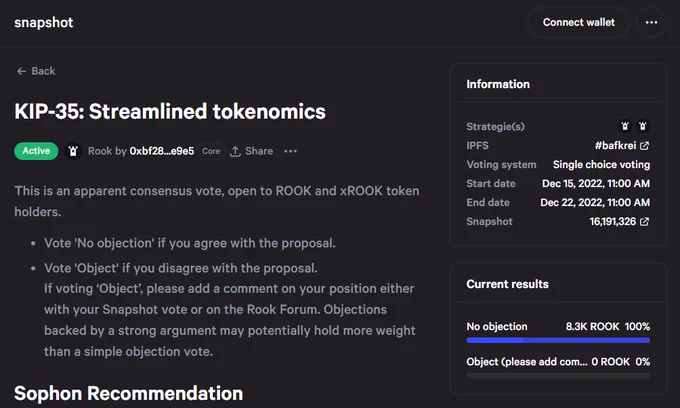Click the share upload icon
Screen dimensions: 680x408
coord(235,151)
